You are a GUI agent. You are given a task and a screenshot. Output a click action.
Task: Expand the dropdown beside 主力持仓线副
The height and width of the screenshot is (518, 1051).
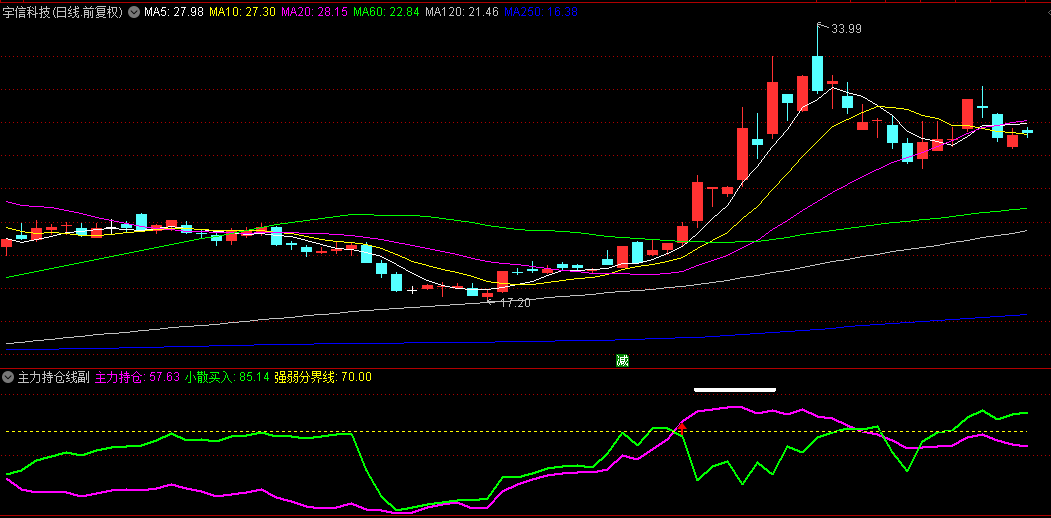point(8,377)
